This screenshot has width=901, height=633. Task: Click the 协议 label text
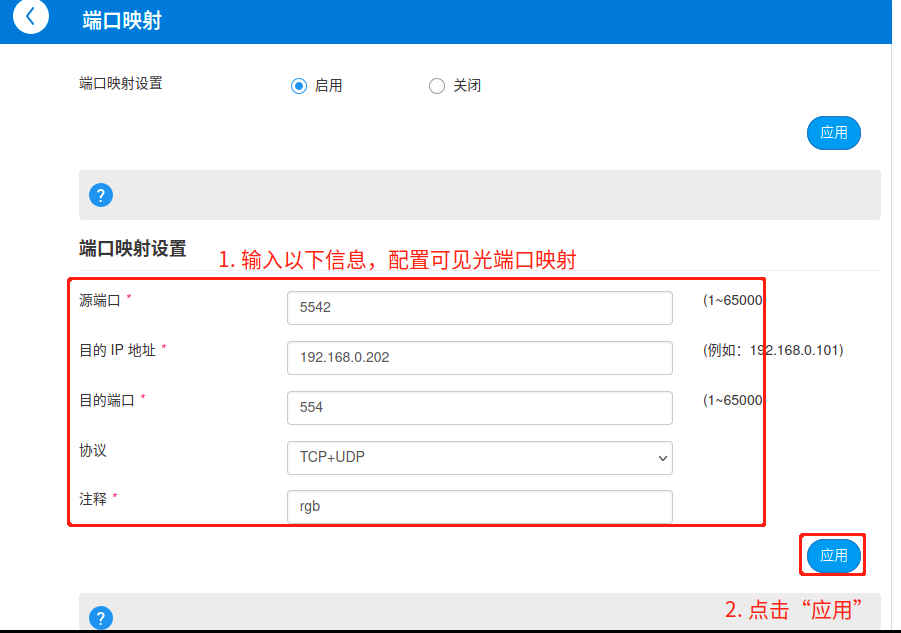(93, 451)
